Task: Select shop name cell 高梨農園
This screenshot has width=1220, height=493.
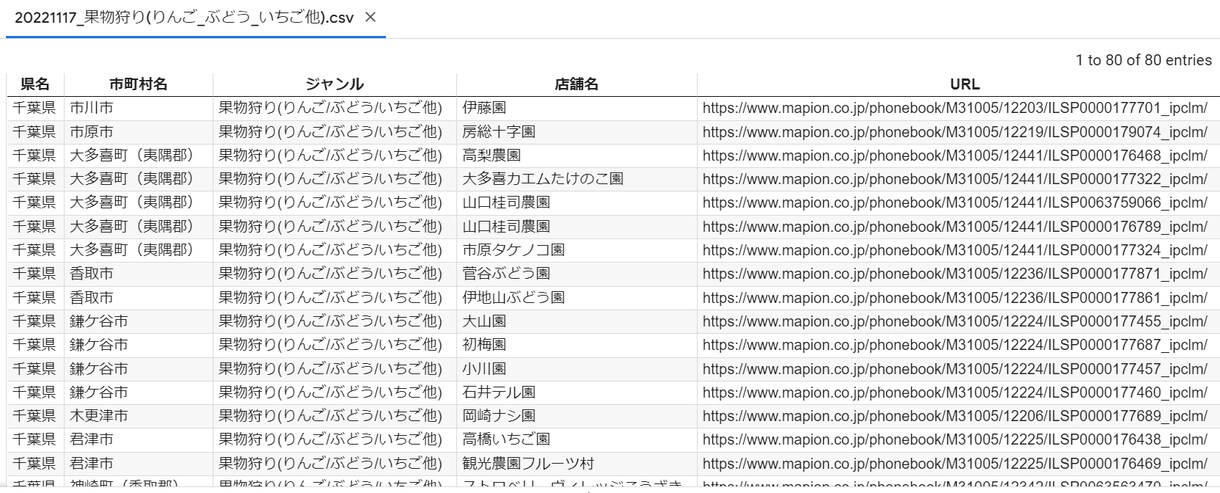Action: point(576,155)
